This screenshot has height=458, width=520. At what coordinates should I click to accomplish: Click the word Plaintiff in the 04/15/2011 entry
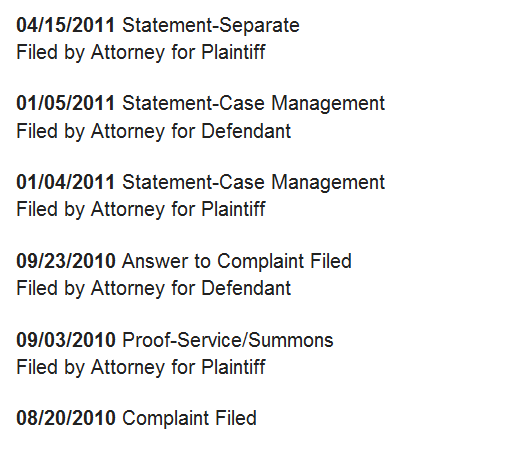(233, 52)
